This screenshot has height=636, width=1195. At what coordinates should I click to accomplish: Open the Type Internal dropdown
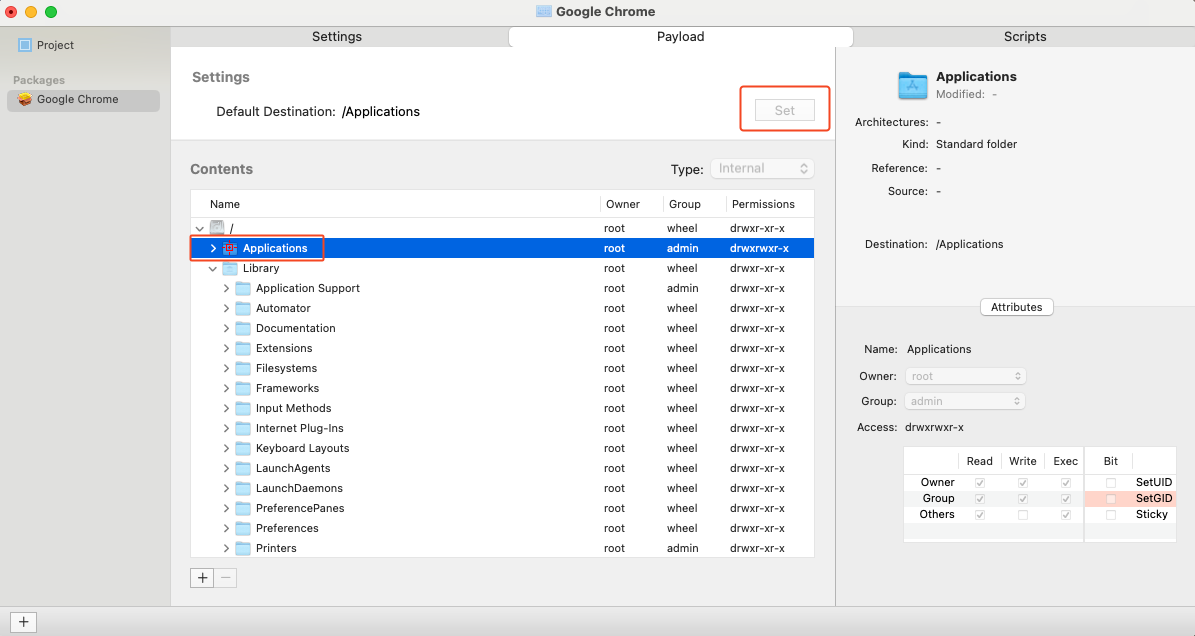pos(761,169)
